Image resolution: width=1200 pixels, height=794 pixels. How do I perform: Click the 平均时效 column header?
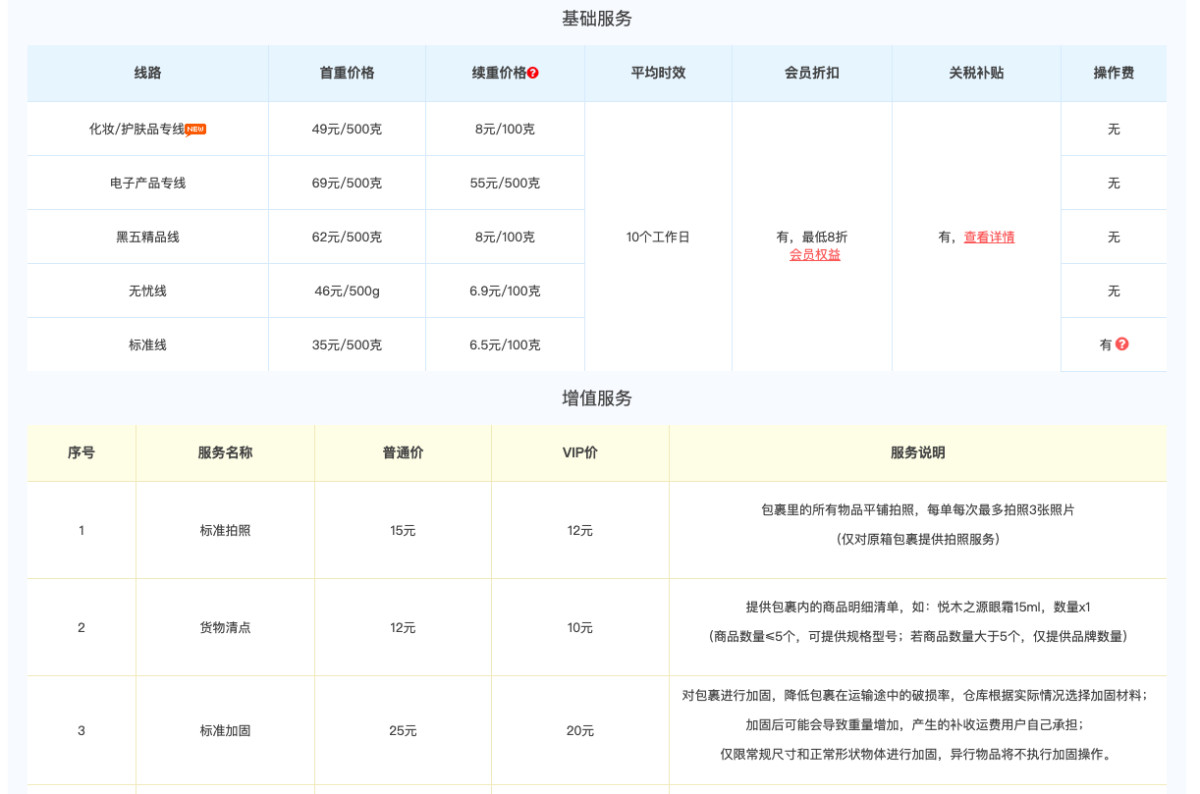click(658, 73)
